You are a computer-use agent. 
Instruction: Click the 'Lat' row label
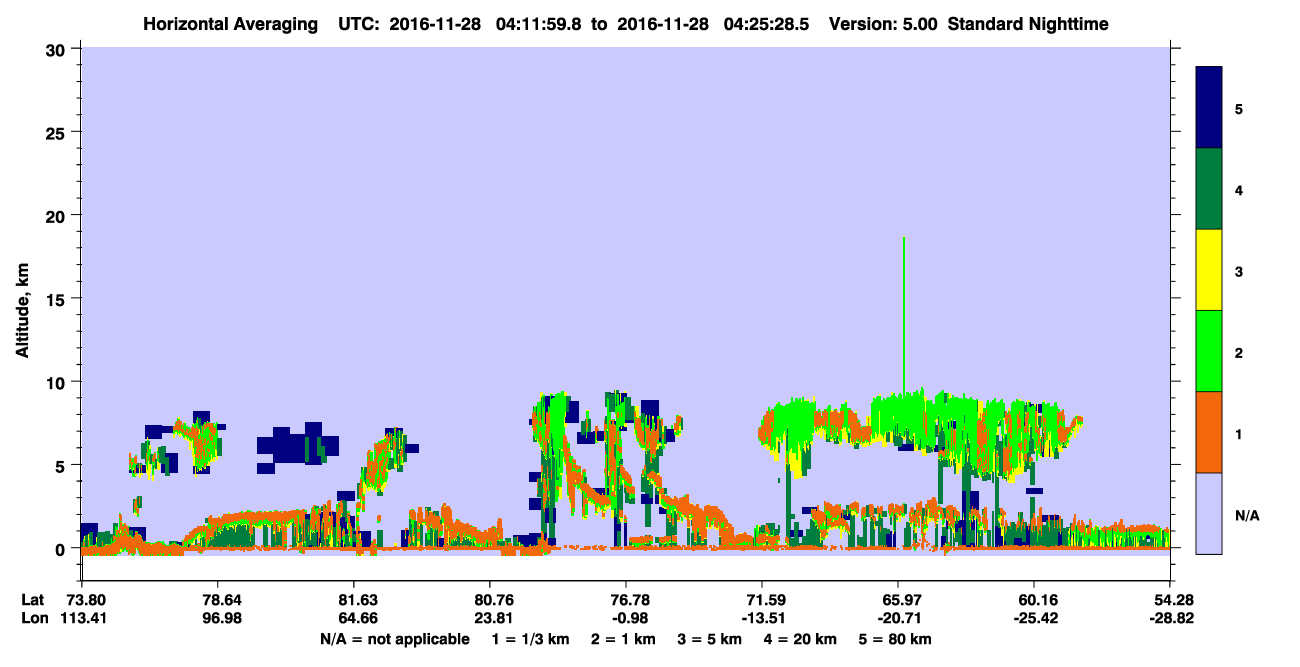(33, 600)
